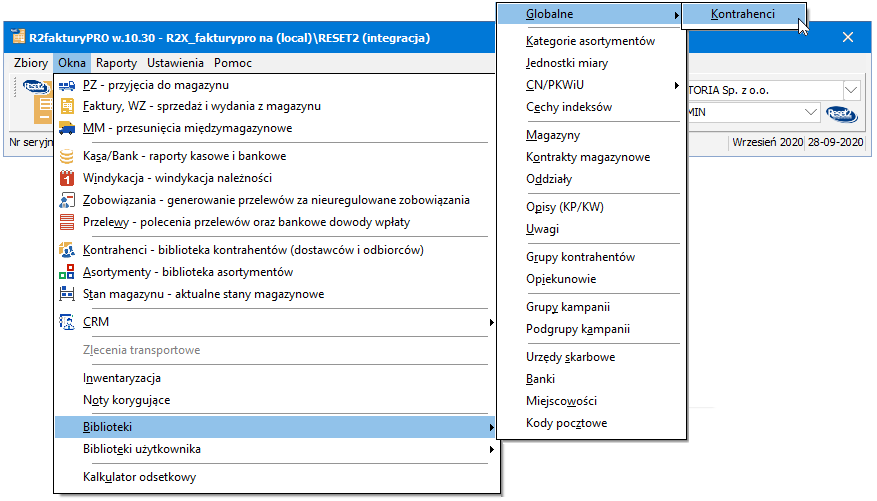Click the CRM icon
The height and width of the screenshot is (501, 877).
coord(67,322)
